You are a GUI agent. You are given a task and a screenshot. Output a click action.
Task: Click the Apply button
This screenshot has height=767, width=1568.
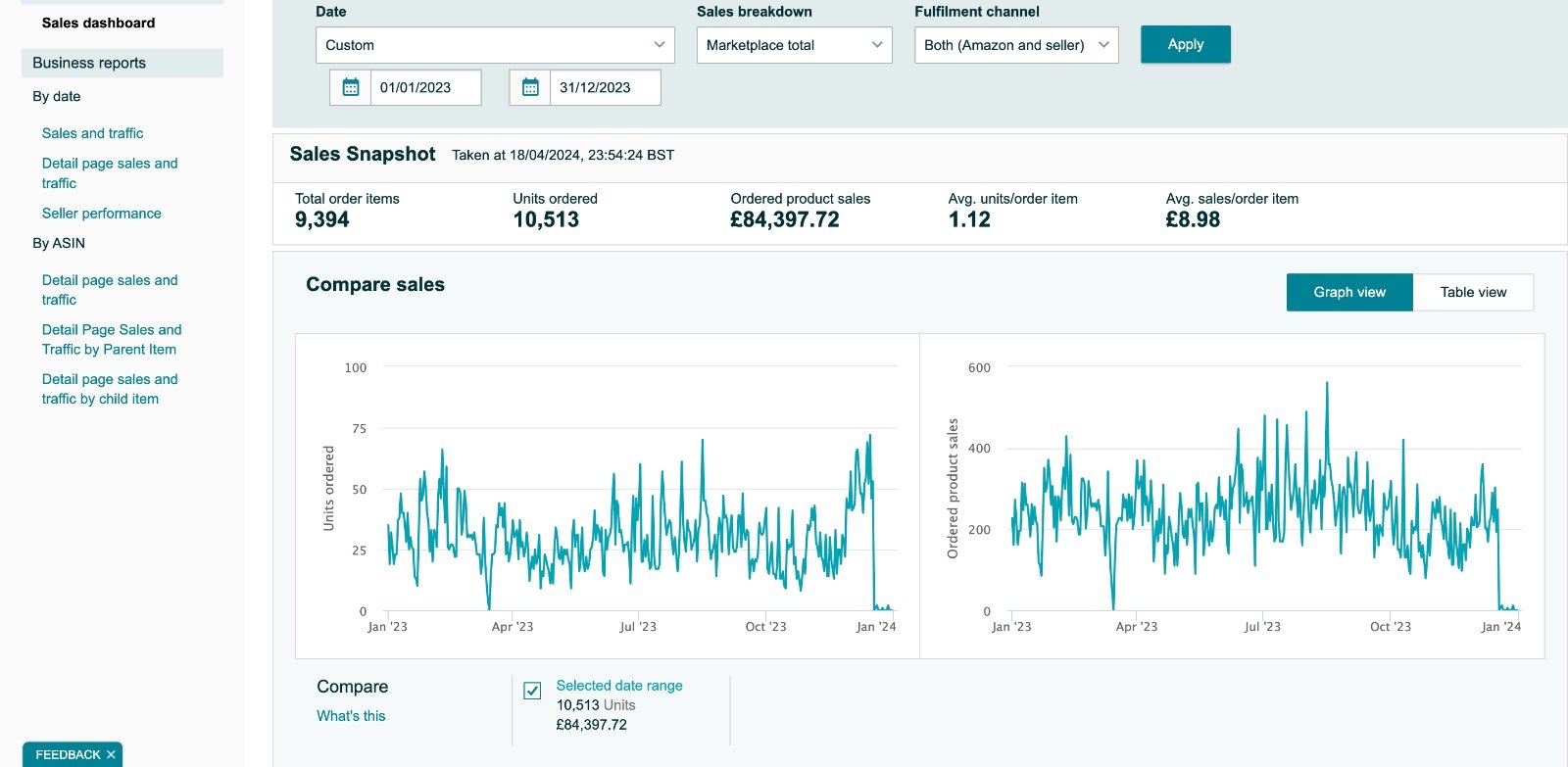pos(1185,44)
